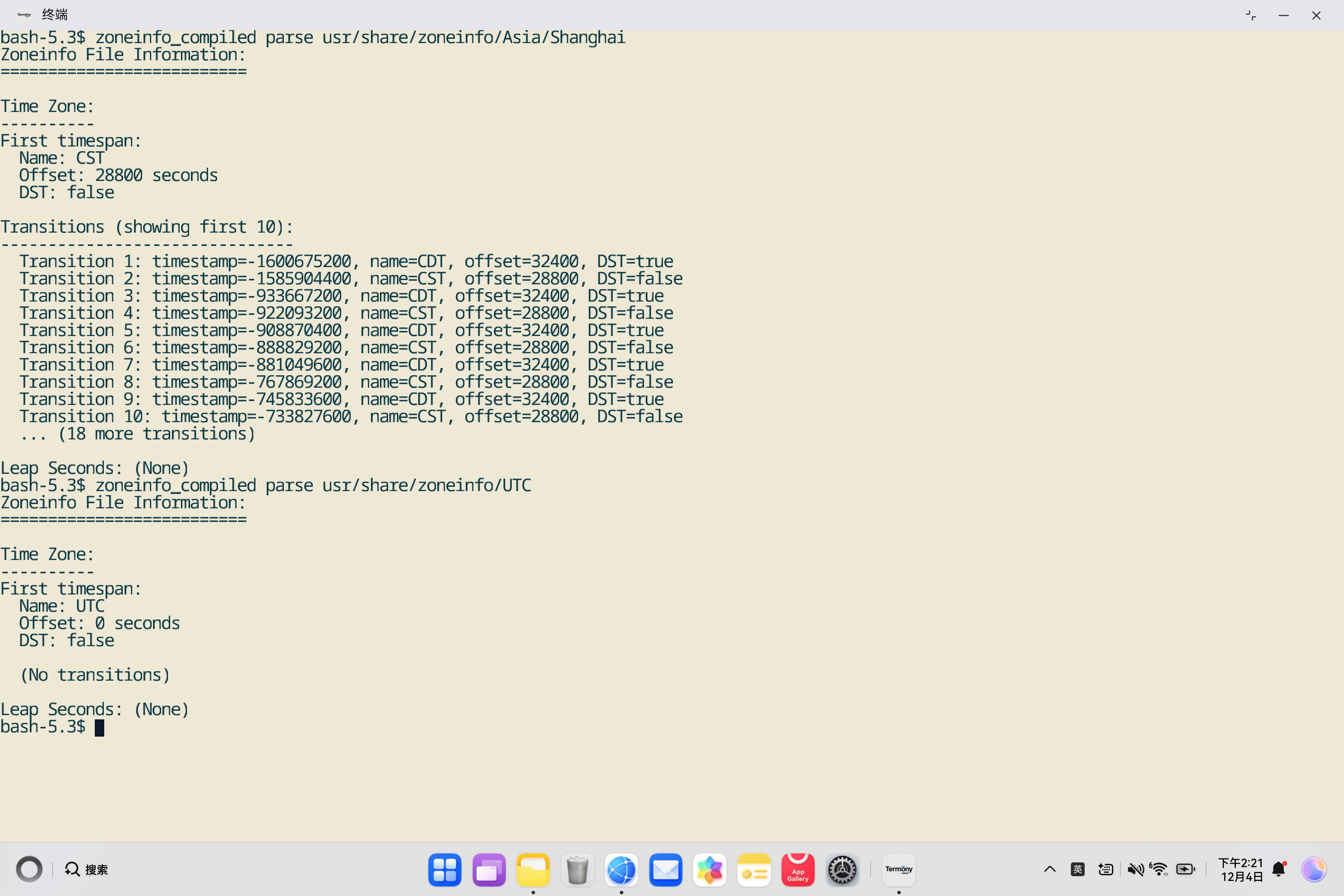1344x896 pixels.
Task: Open the yellow Files folder in dock
Action: [533, 870]
